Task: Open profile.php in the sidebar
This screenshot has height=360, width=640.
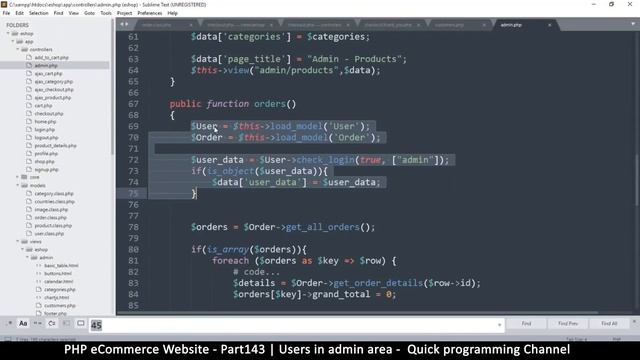Action: (46, 153)
